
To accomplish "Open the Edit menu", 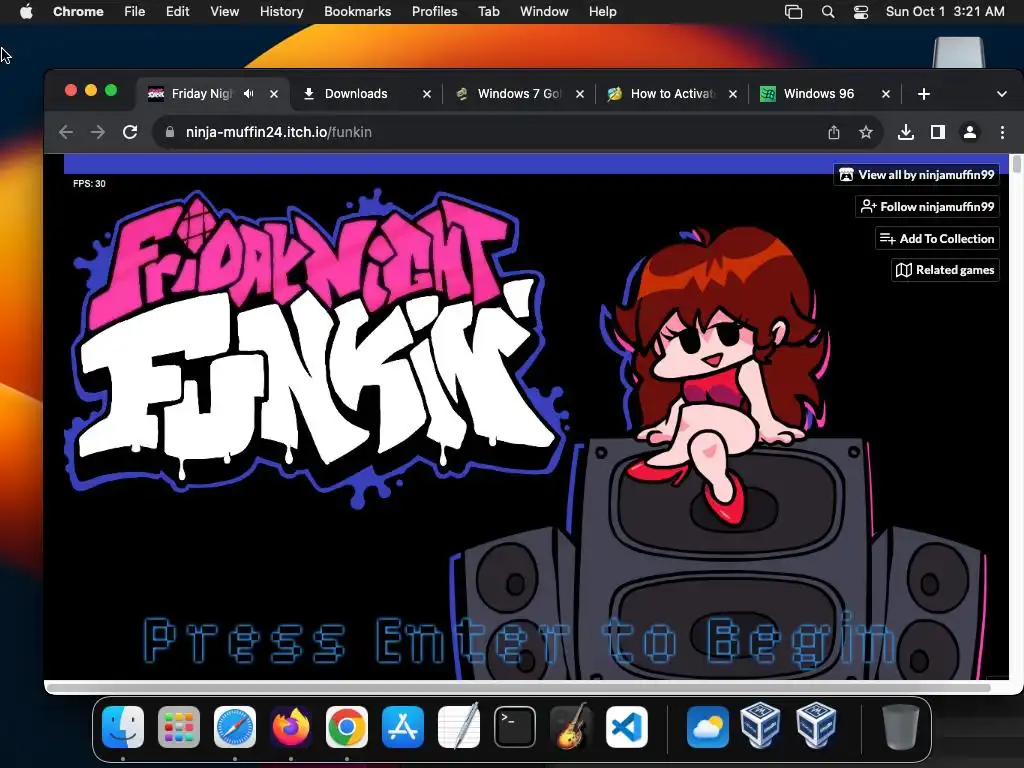I will tap(177, 12).
